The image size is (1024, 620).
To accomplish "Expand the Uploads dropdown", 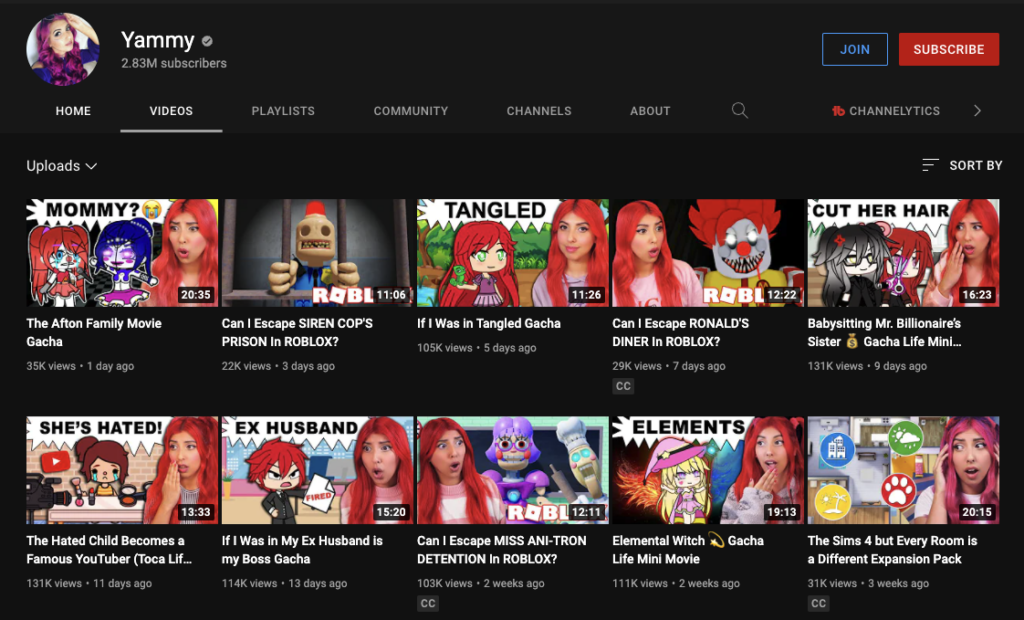I will 62,166.
